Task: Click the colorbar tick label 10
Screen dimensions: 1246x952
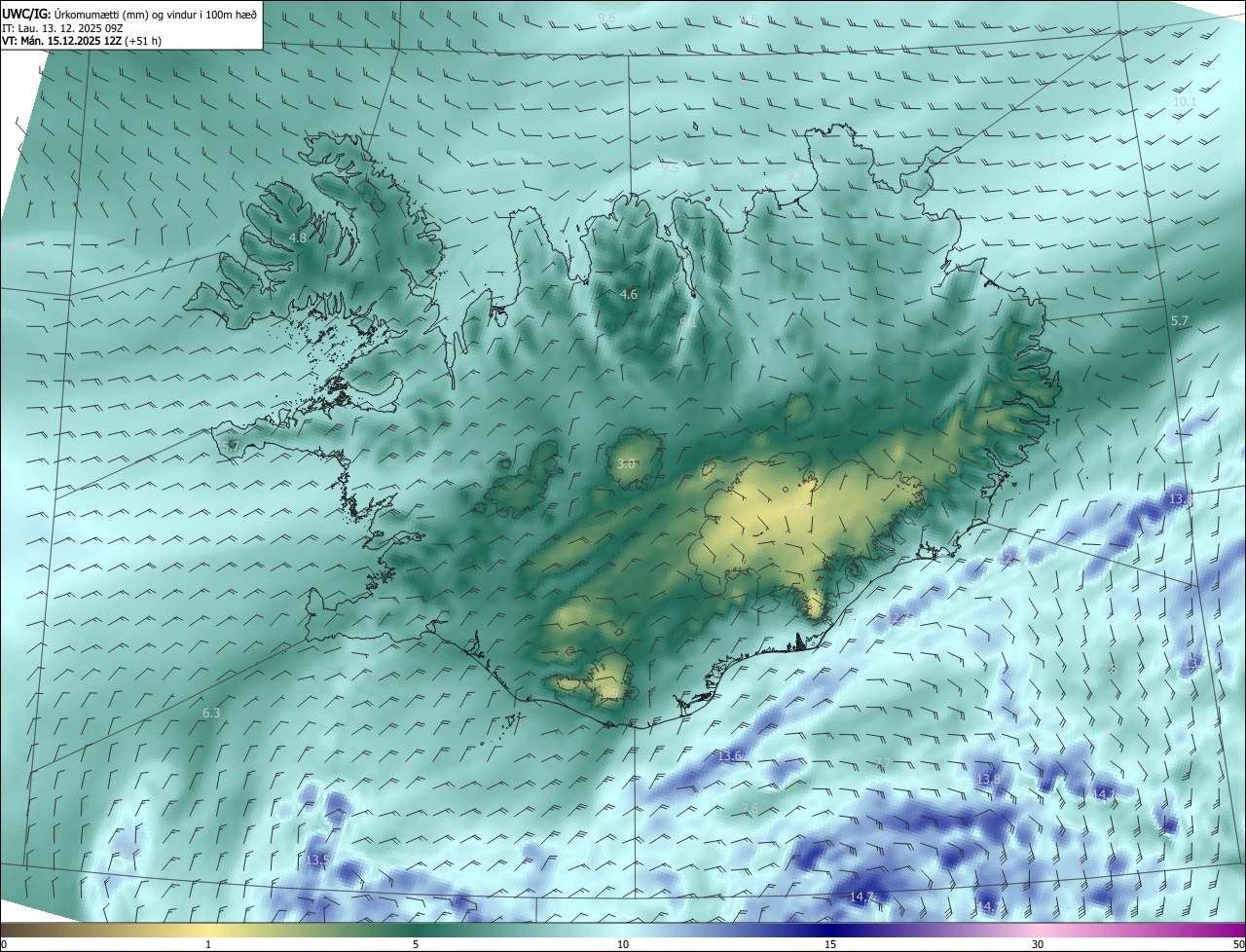Action: [x=623, y=944]
